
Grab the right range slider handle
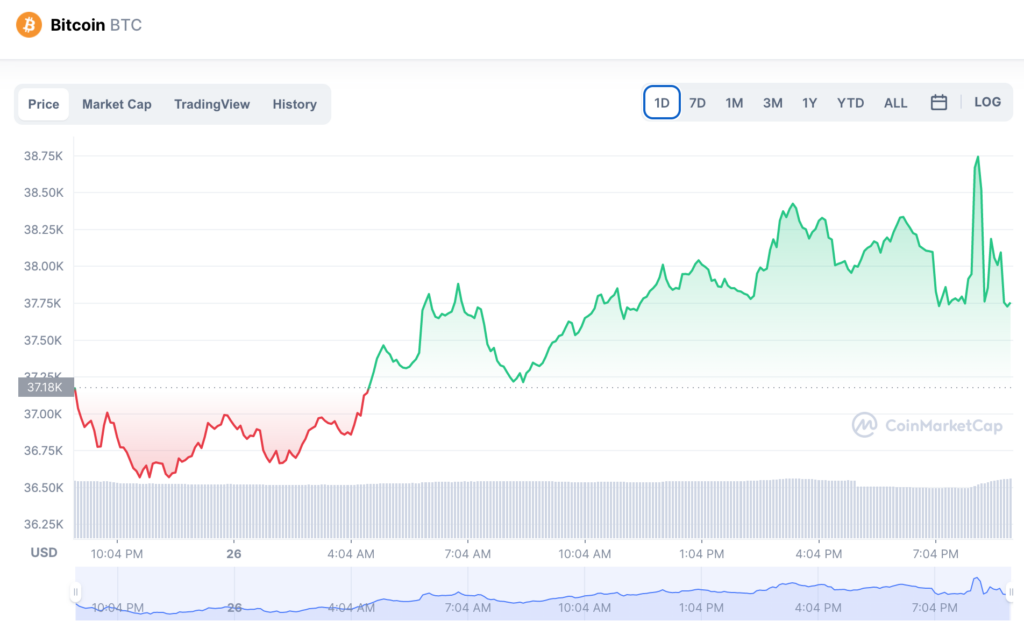[x=1010, y=592]
